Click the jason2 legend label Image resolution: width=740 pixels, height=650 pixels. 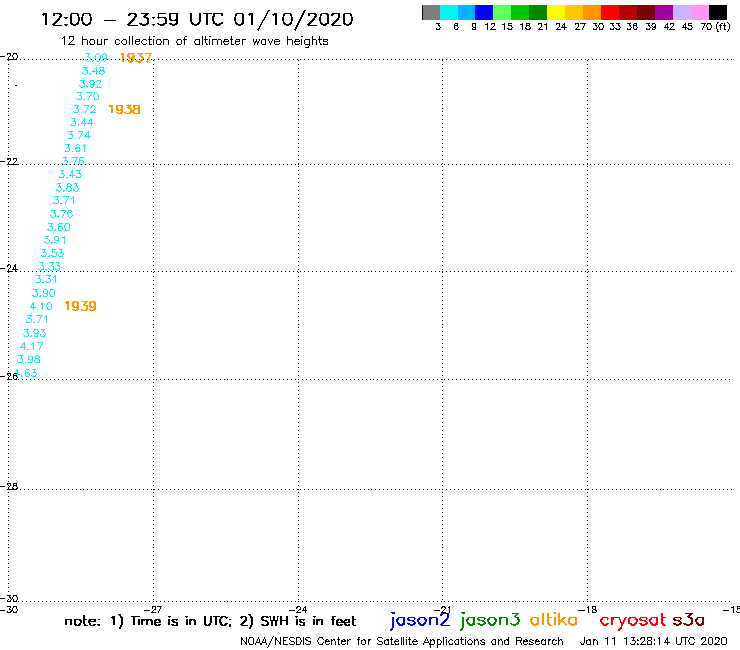(420, 620)
